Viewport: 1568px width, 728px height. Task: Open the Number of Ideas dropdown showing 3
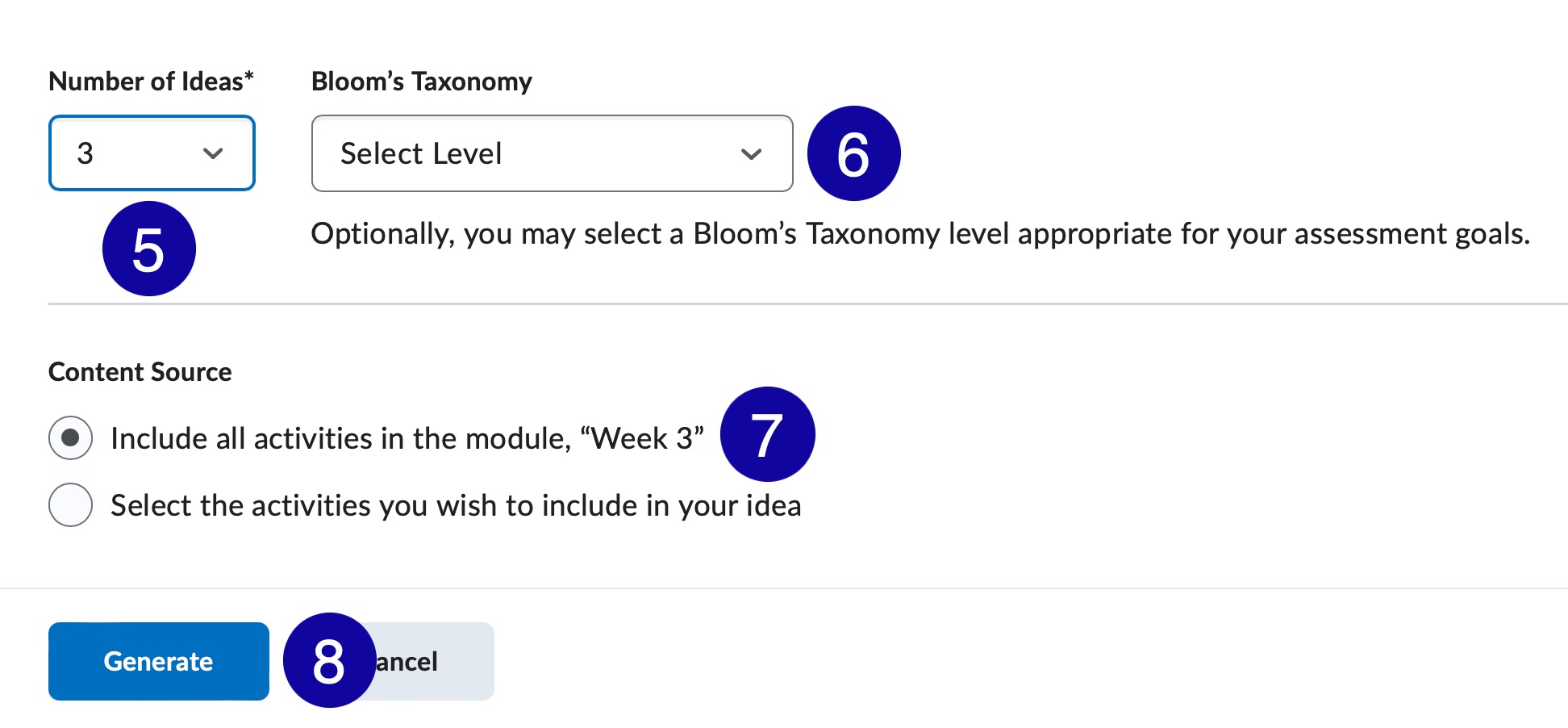pyautogui.click(x=152, y=153)
